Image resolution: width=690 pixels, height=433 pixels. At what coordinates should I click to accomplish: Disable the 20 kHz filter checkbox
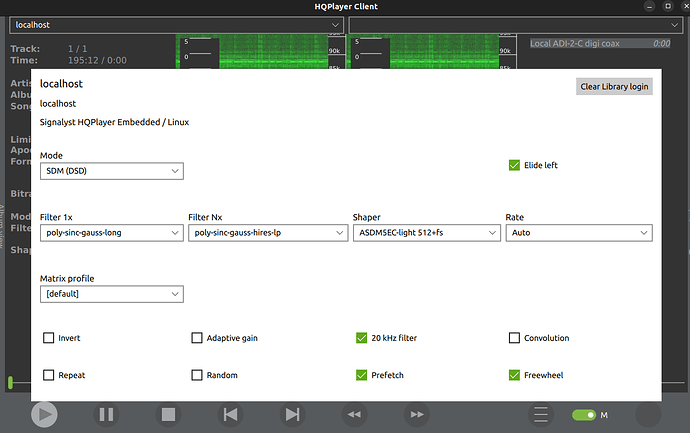click(362, 338)
